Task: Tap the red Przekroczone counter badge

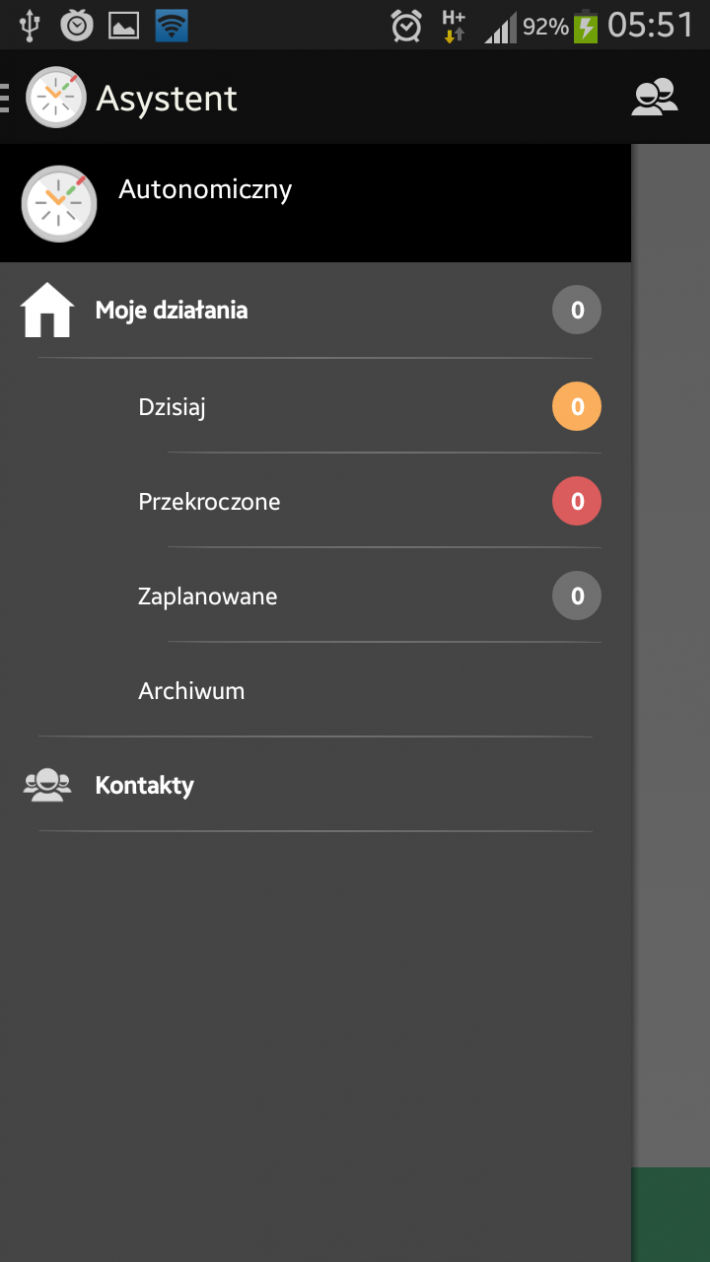Action: point(577,501)
